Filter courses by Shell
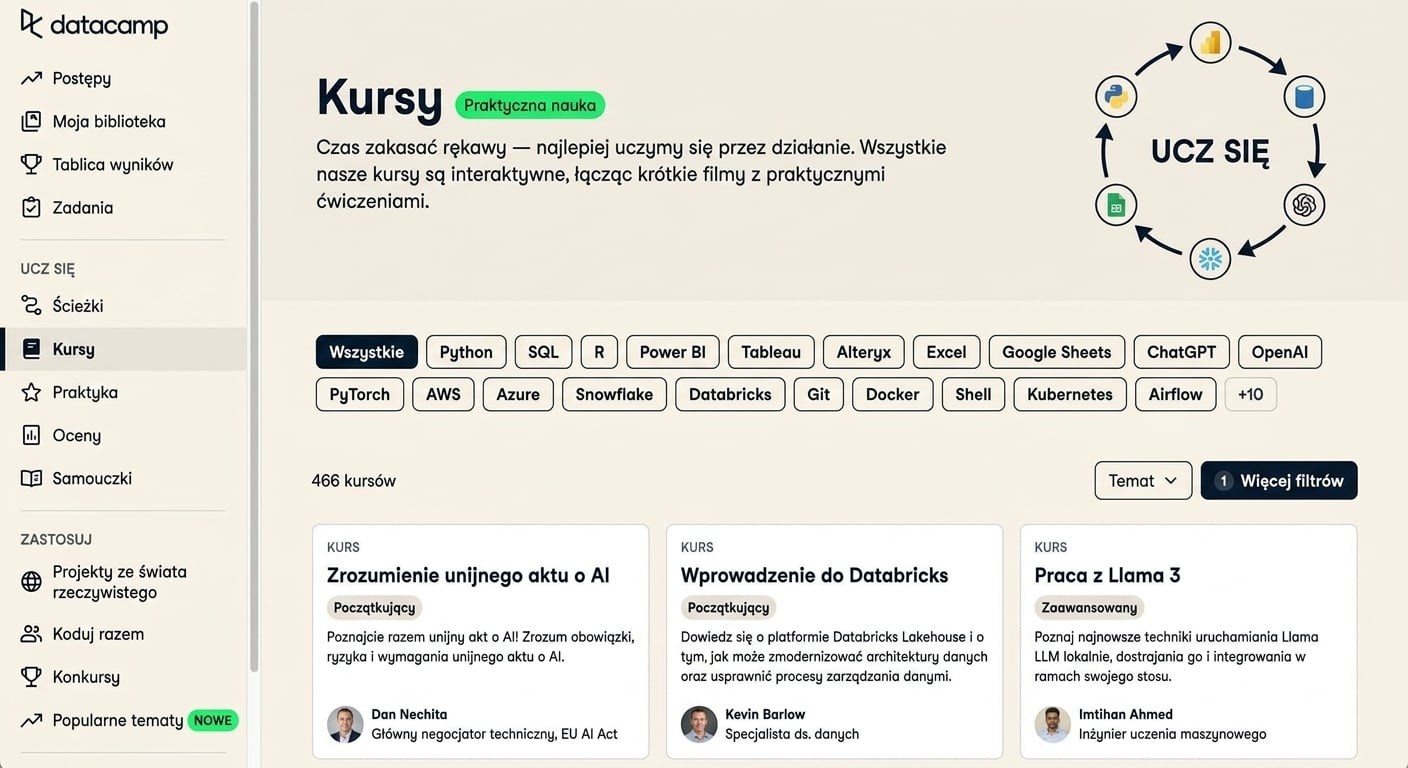Image resolution: width=1408 pixels, height=768 pixels. point(973,394)
